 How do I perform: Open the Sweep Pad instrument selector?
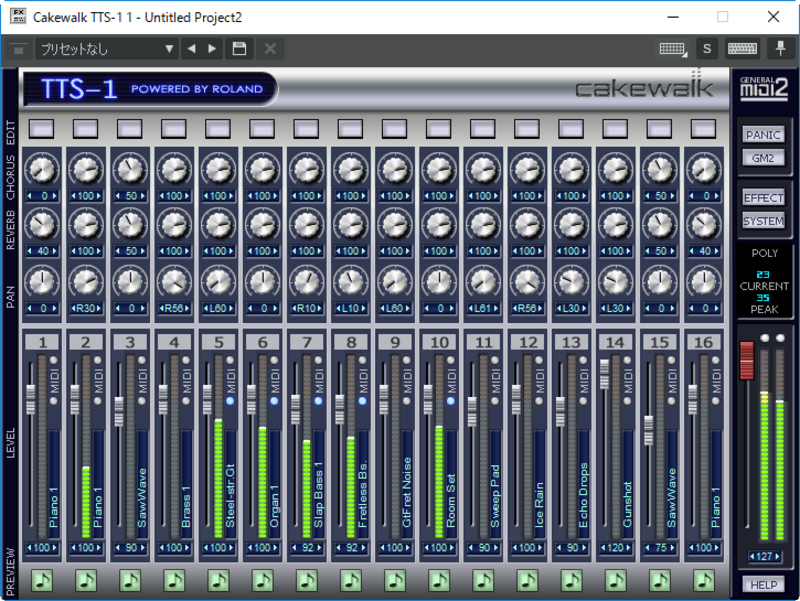click(x=495, y=484)
